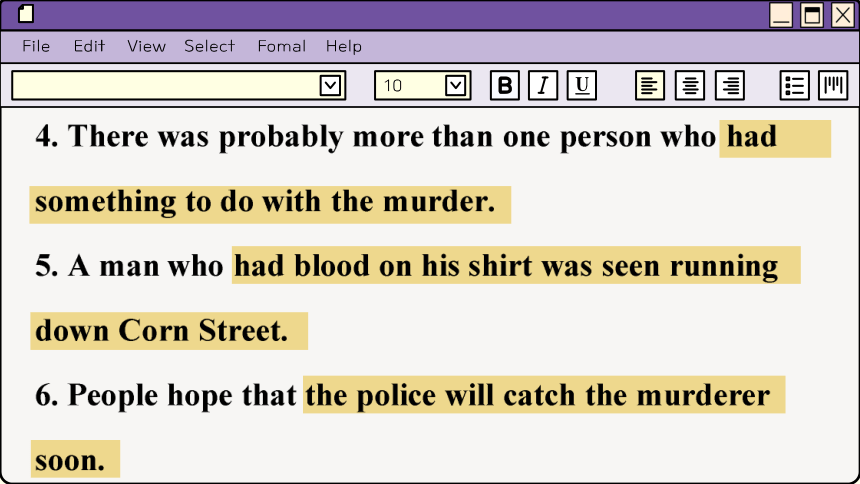
Task: Toggle italic formatting button
Action: (x=543, y=85)
